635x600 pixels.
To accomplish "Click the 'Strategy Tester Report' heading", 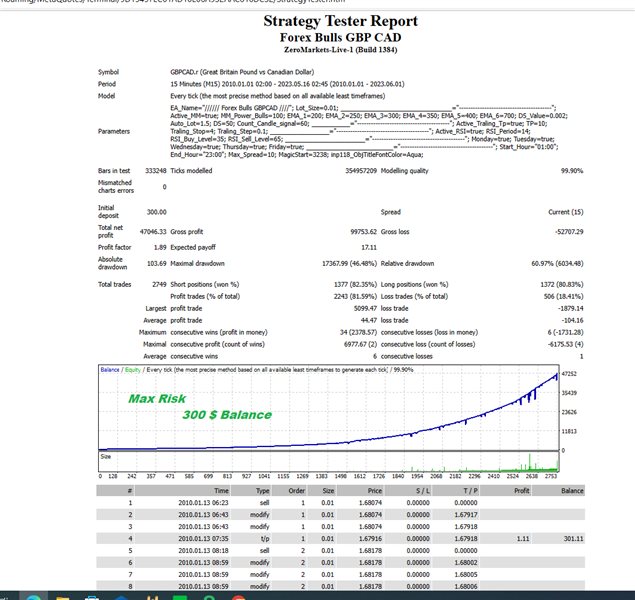I will click(x=340, y=21).
